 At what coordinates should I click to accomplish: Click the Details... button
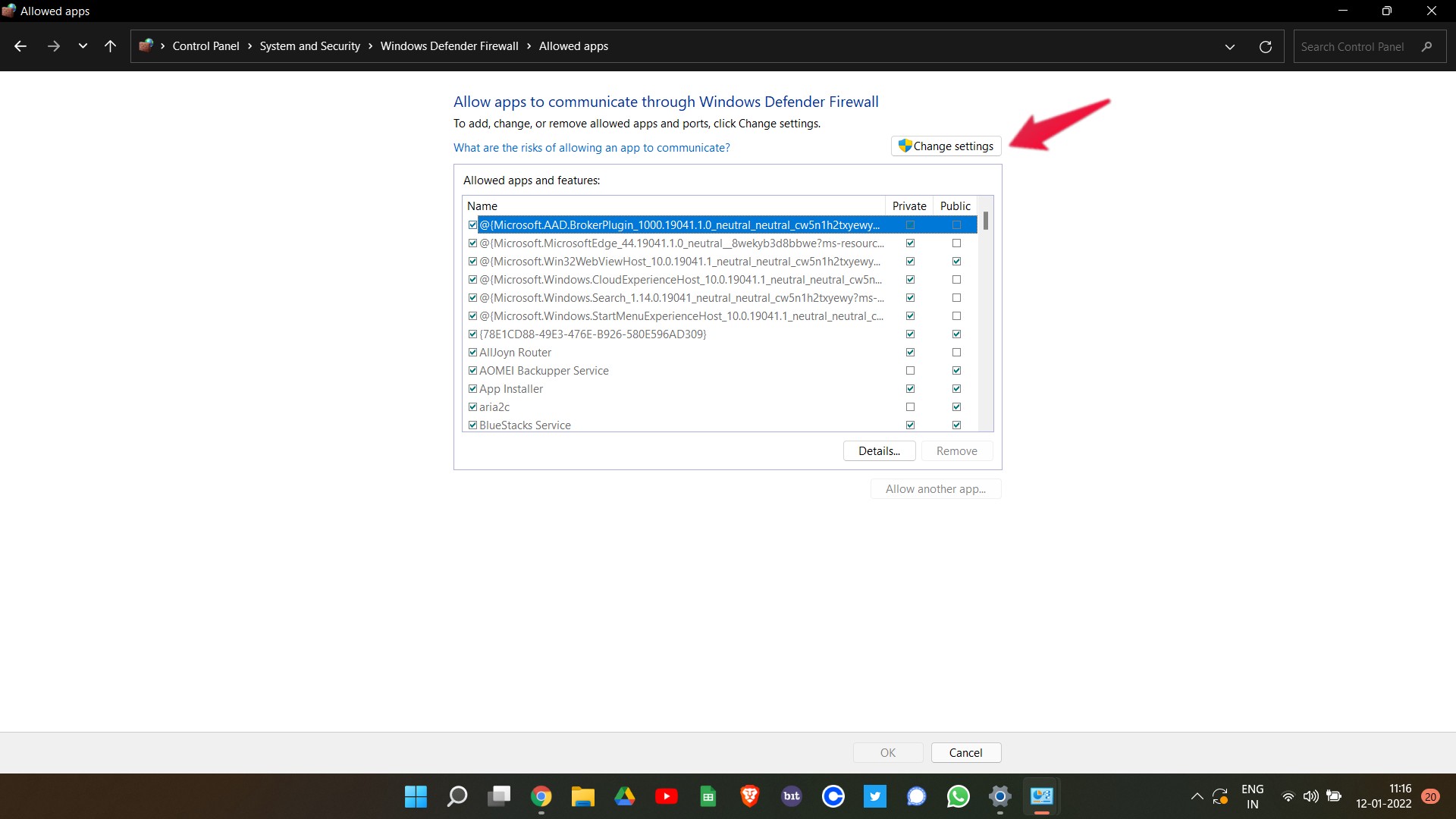[879, 451]
